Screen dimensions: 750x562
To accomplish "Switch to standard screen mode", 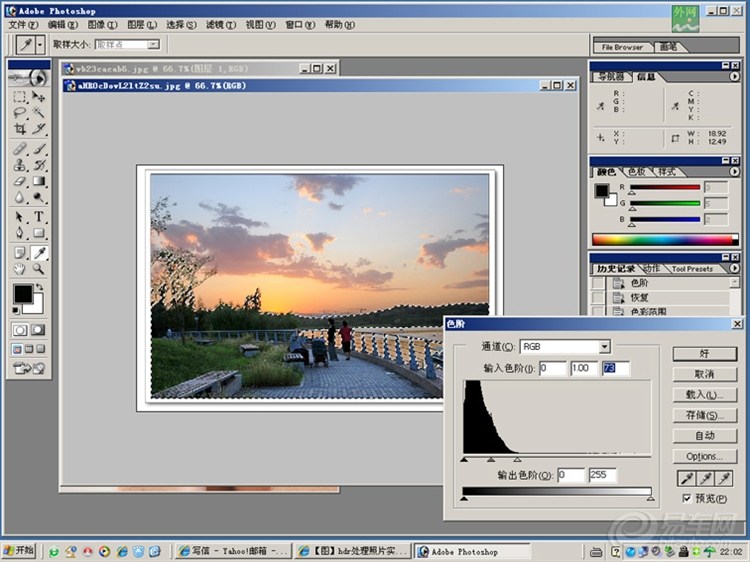I will [x=17, y=349].
